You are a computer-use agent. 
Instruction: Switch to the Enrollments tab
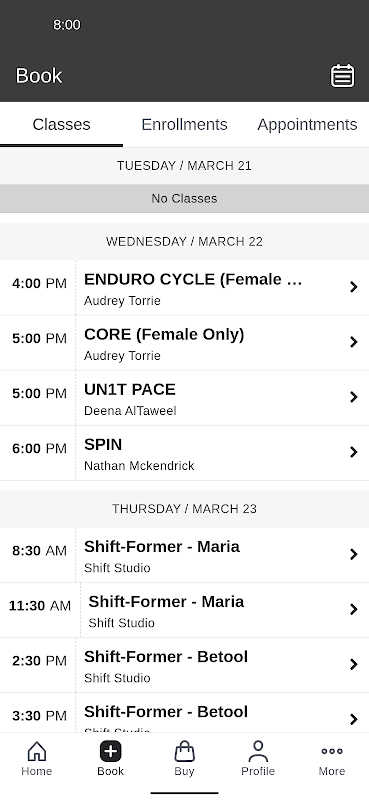(184, 124)
